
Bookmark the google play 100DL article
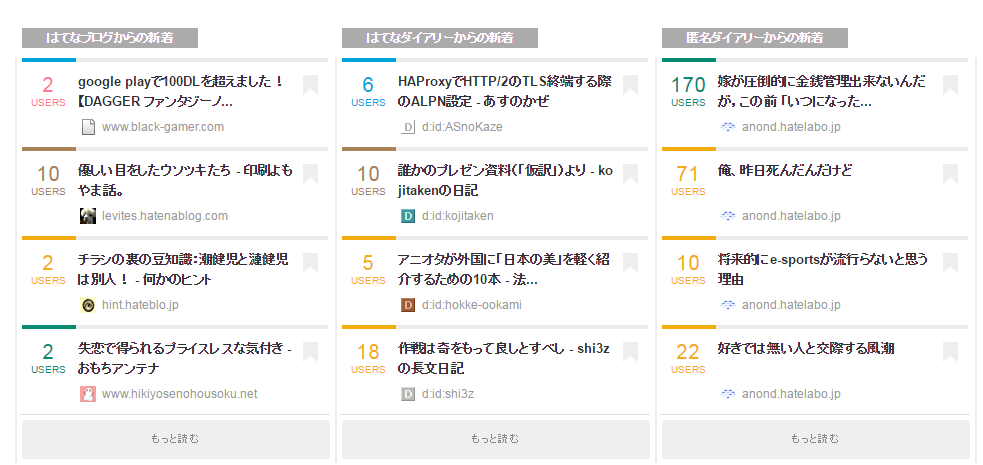pos(310,85)
